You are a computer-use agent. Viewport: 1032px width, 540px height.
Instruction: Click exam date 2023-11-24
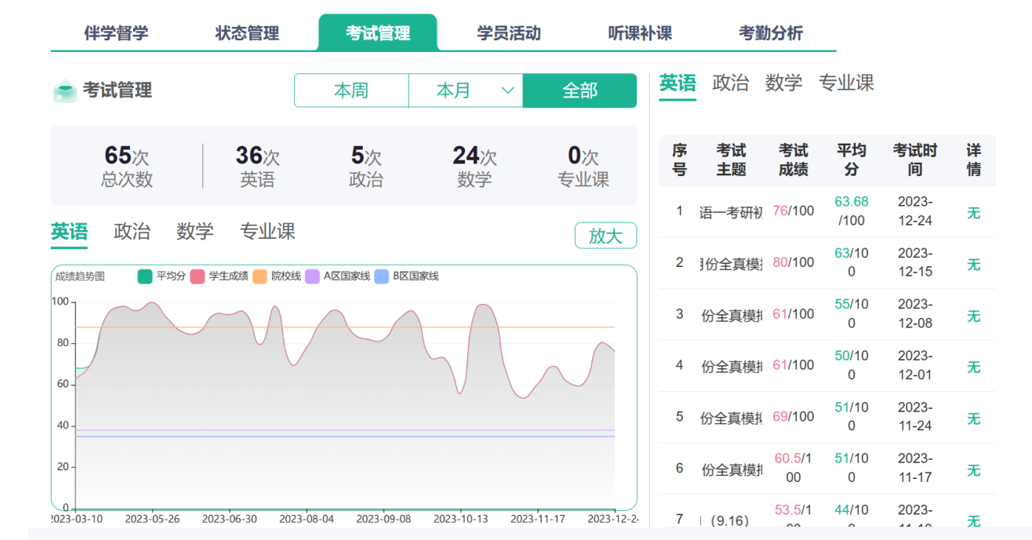click(915, 416)
